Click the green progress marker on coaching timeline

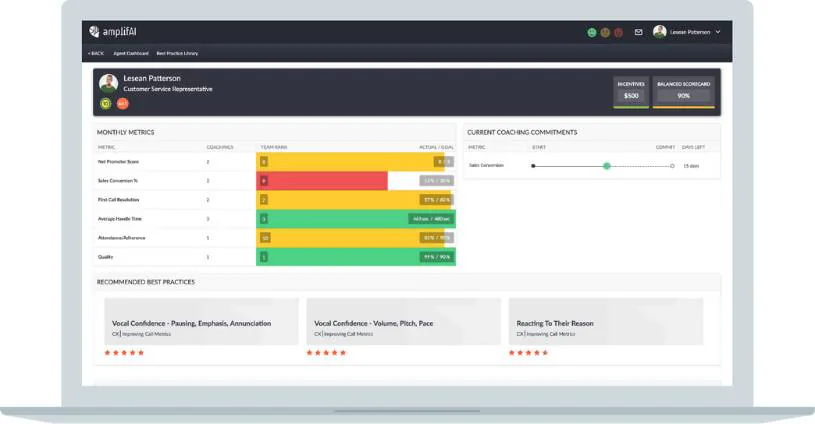pyautogui.click(x=607, y=166)
